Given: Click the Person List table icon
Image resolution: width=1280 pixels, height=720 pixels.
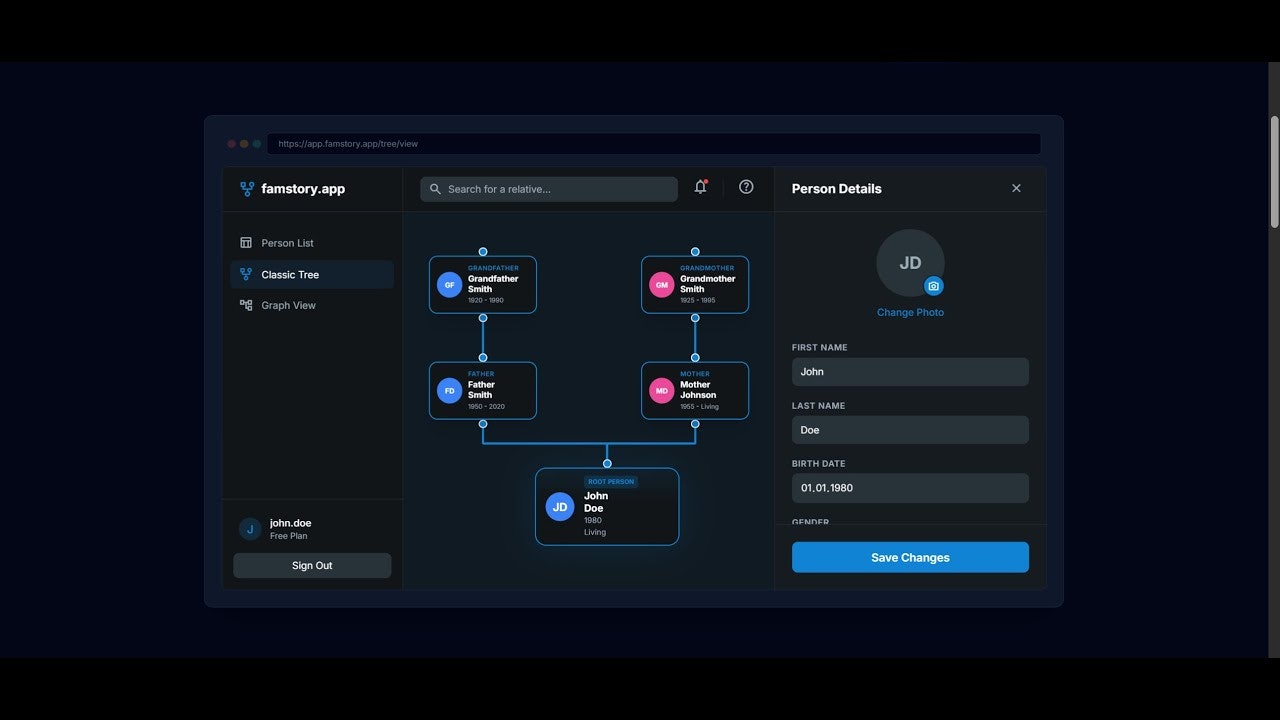Looking at the screenshot, I should 246,243.
